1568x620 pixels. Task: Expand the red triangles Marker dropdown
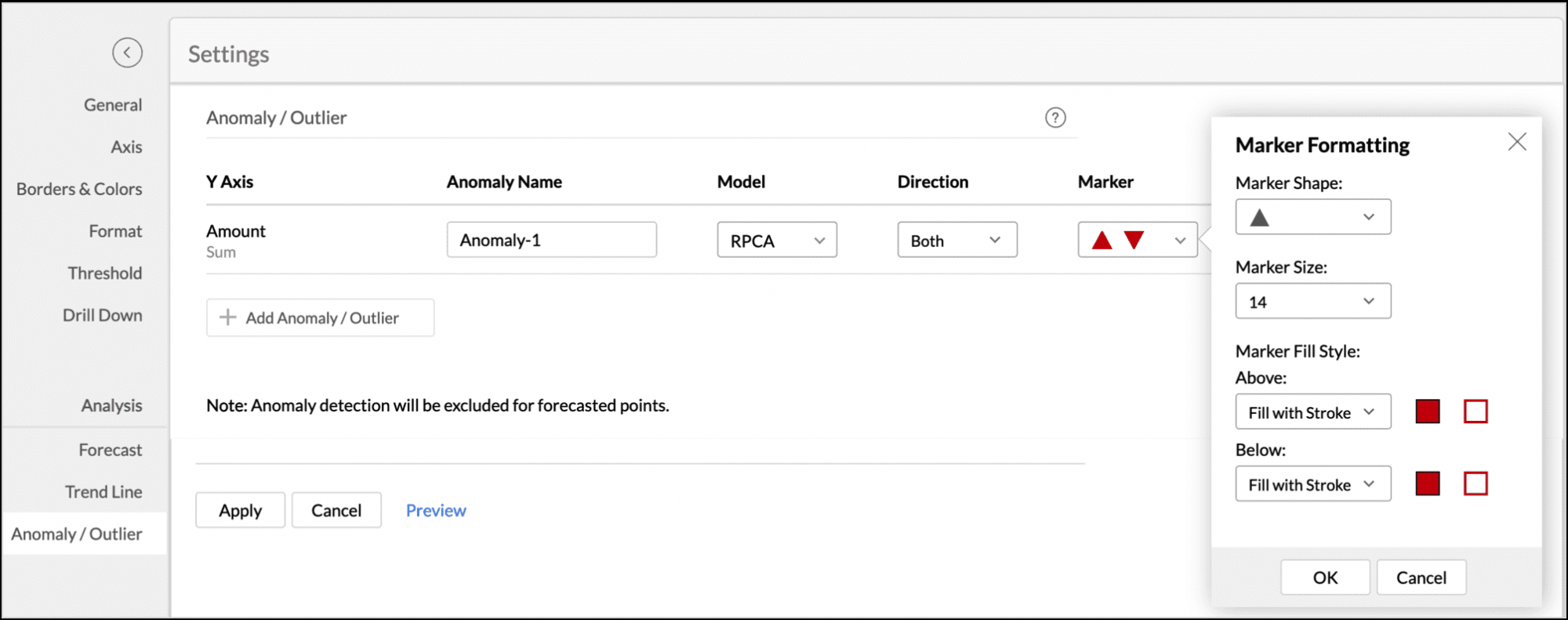click(x=1137, y=241)
